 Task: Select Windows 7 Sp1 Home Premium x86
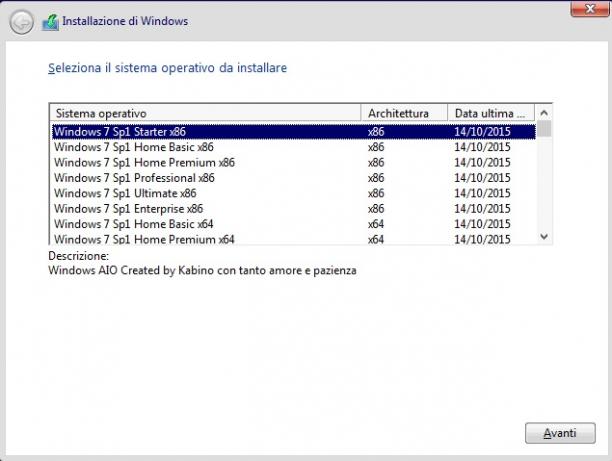click(x=294, y=162)
